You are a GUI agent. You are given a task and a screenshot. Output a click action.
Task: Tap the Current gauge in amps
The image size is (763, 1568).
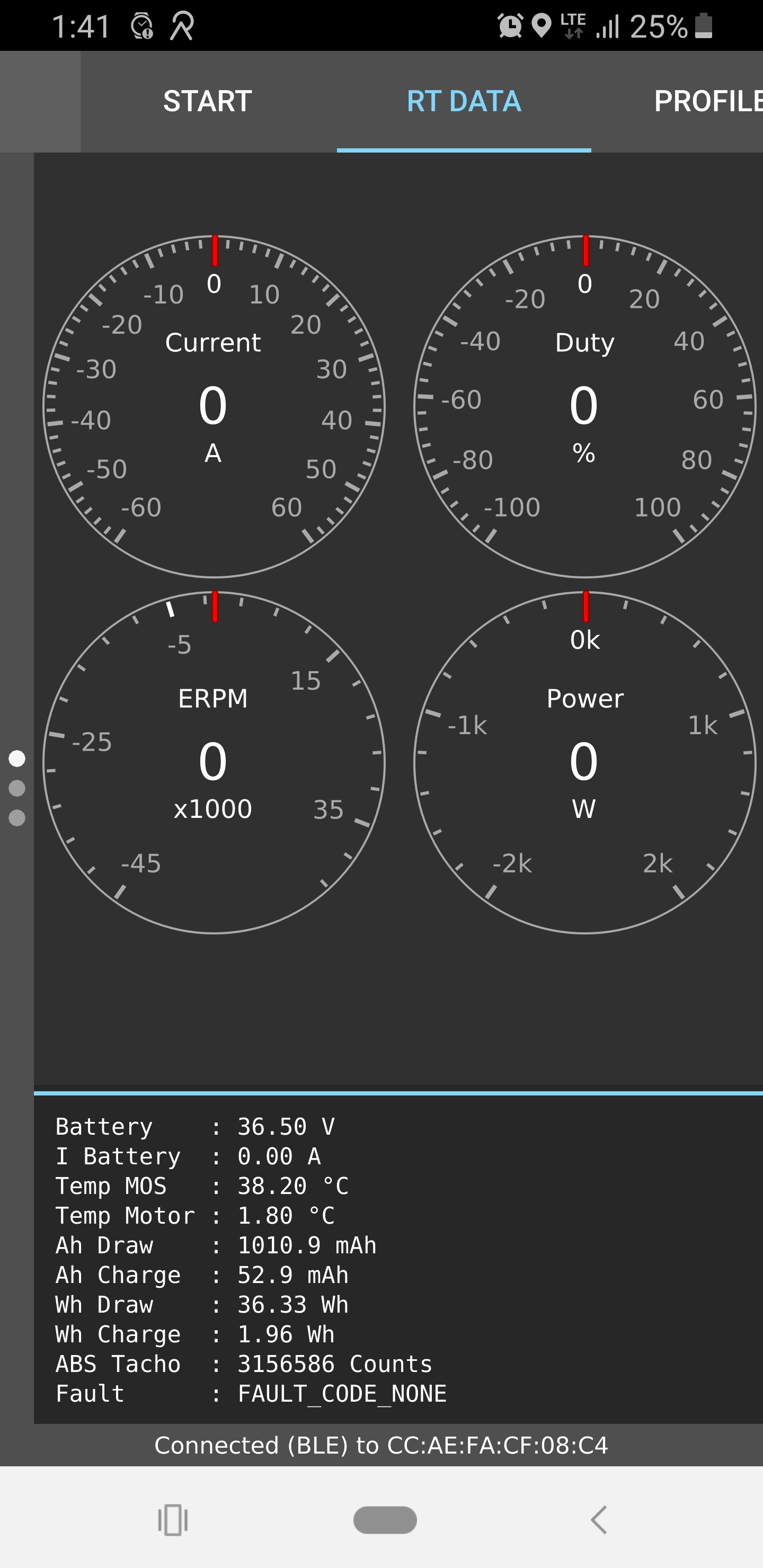tap(214, 407)
